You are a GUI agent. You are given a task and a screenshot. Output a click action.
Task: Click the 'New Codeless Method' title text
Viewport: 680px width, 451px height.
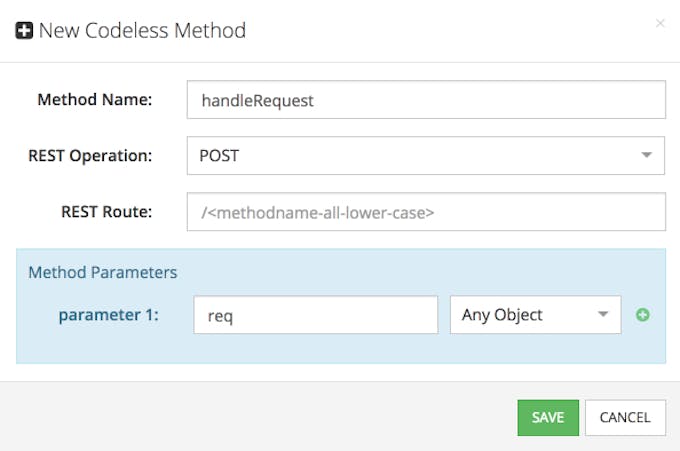(x=142, y=31)
